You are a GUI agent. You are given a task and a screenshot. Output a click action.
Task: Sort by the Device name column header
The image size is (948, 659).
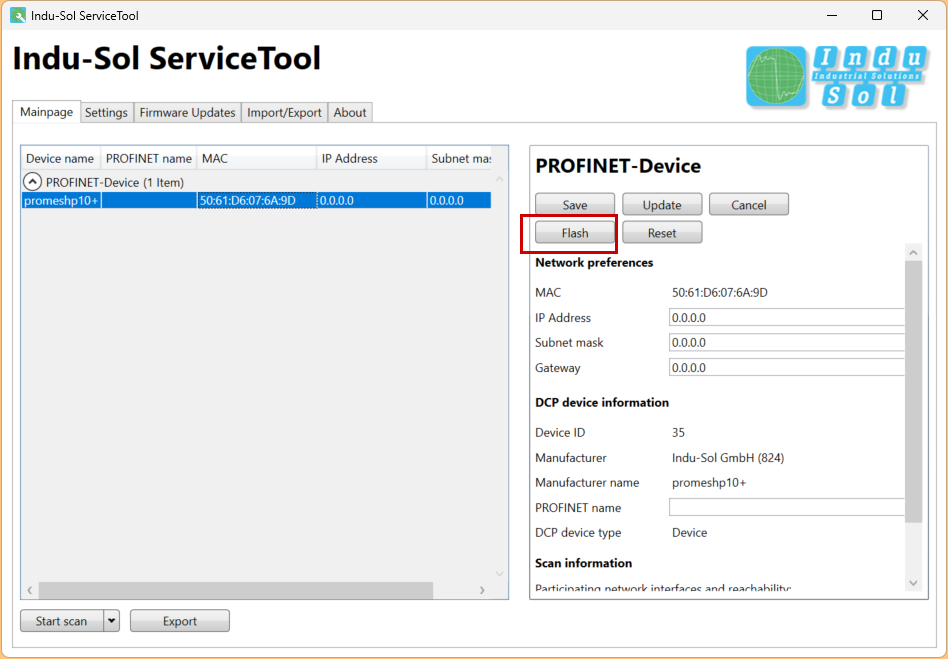60,158
